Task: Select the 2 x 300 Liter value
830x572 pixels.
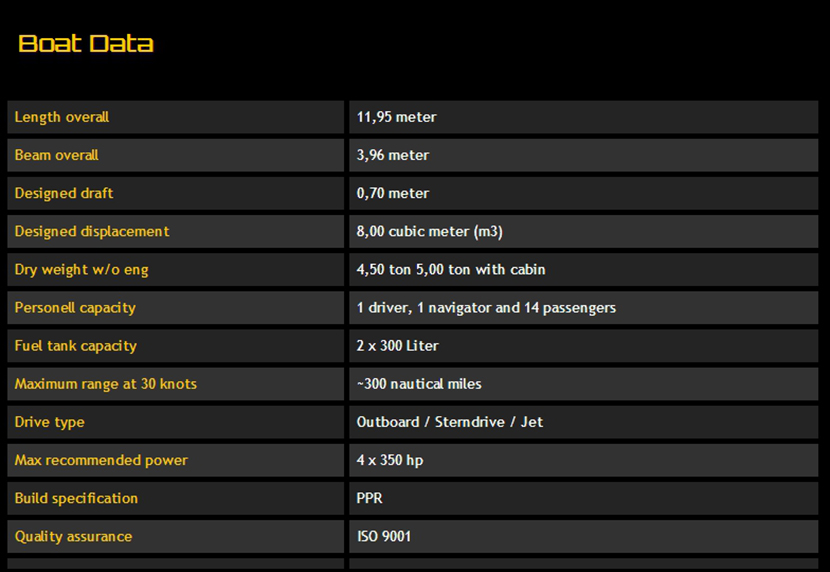Action: pos(398,345)
